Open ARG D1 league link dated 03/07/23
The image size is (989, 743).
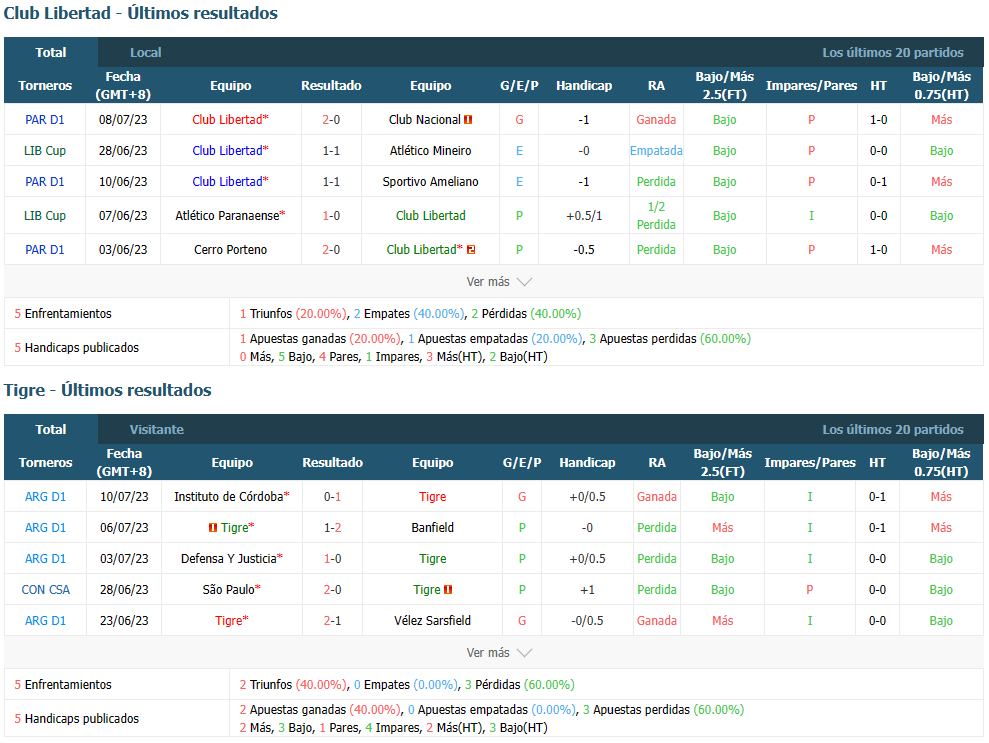tap(45, 559)
